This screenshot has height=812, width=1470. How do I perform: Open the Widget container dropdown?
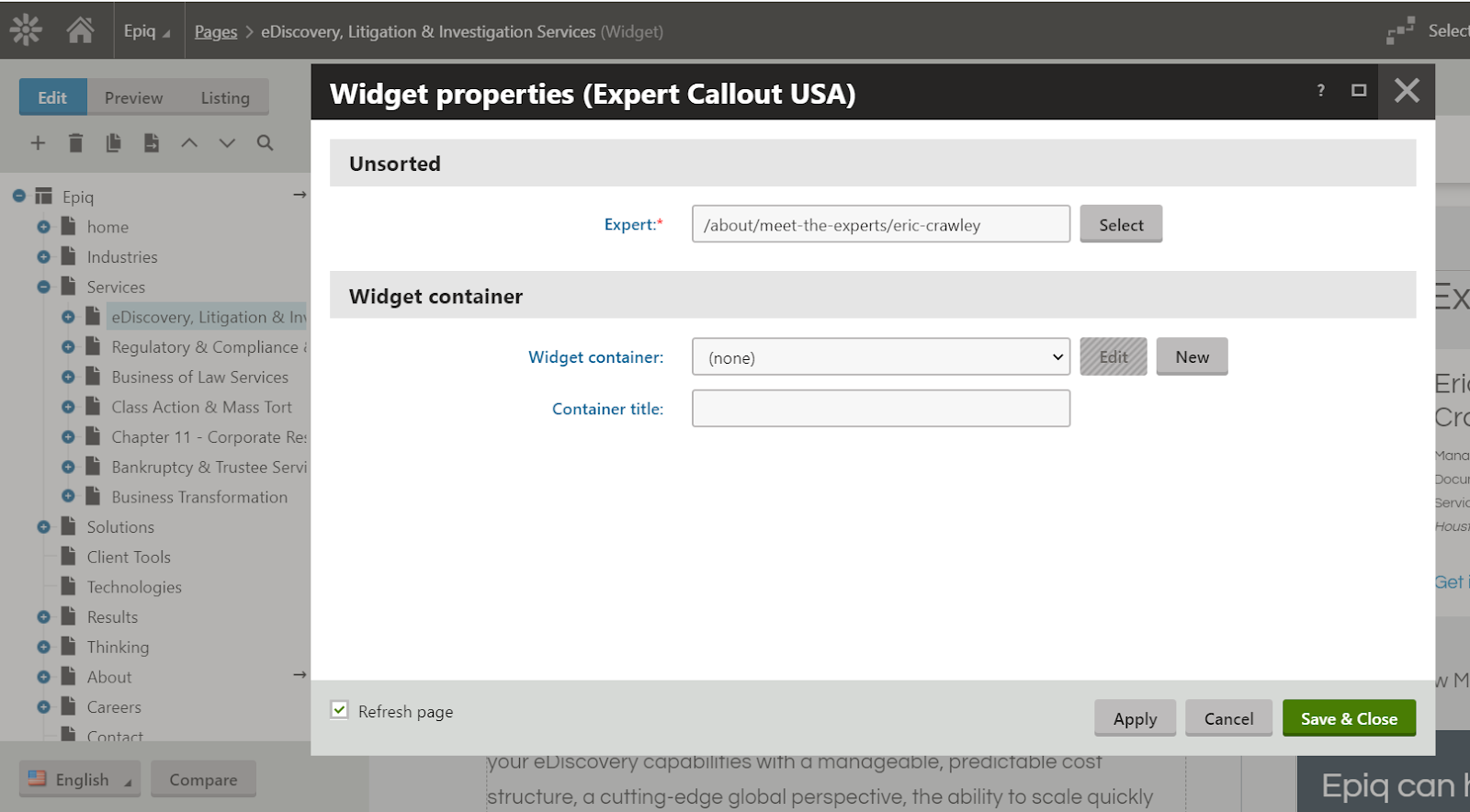click(880, 357)
